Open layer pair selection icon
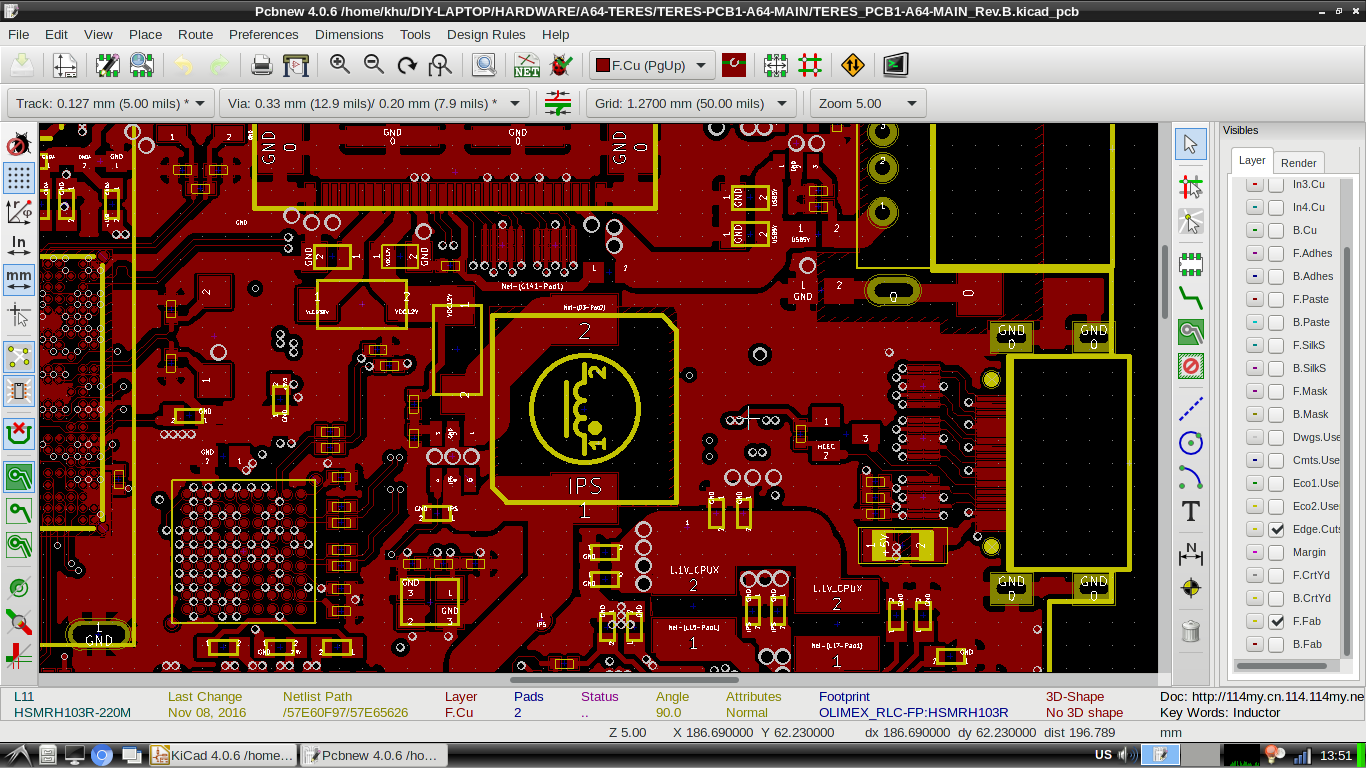This screenshot has height=768, width=1366. pos(734,66)
